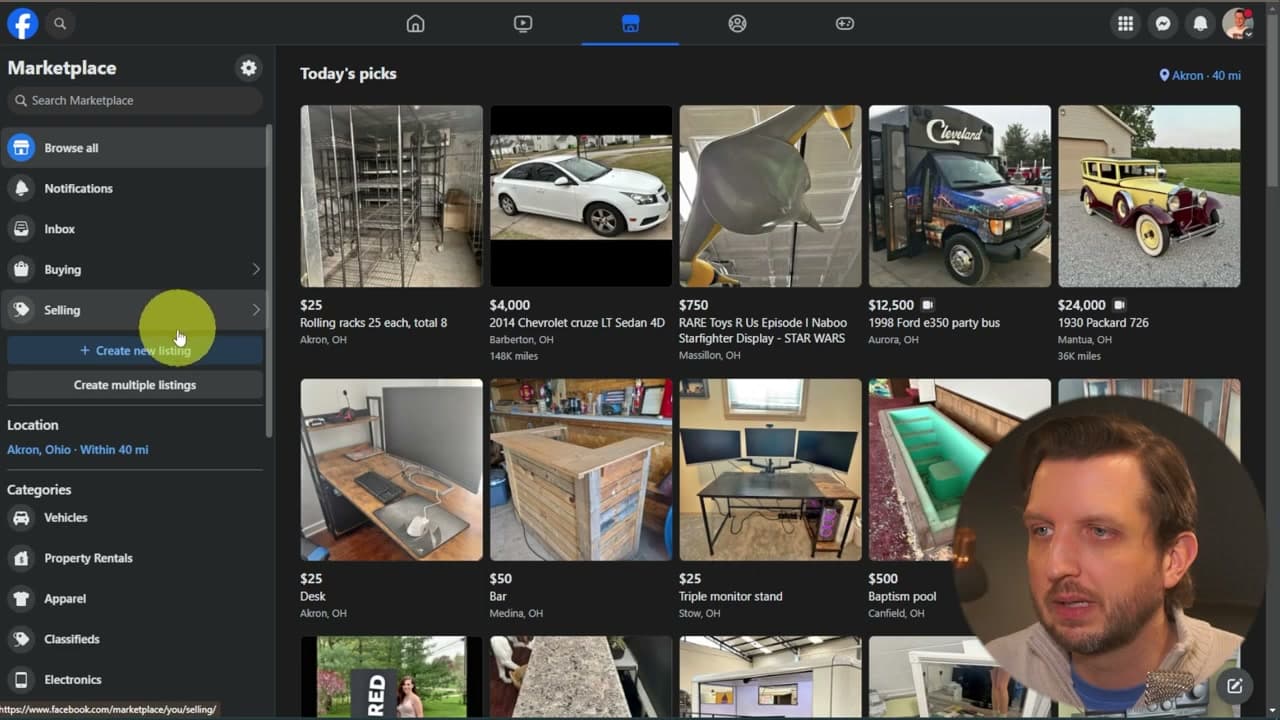Select the Classifieds category label
The image size is (1280, 720).
point(72,639)
